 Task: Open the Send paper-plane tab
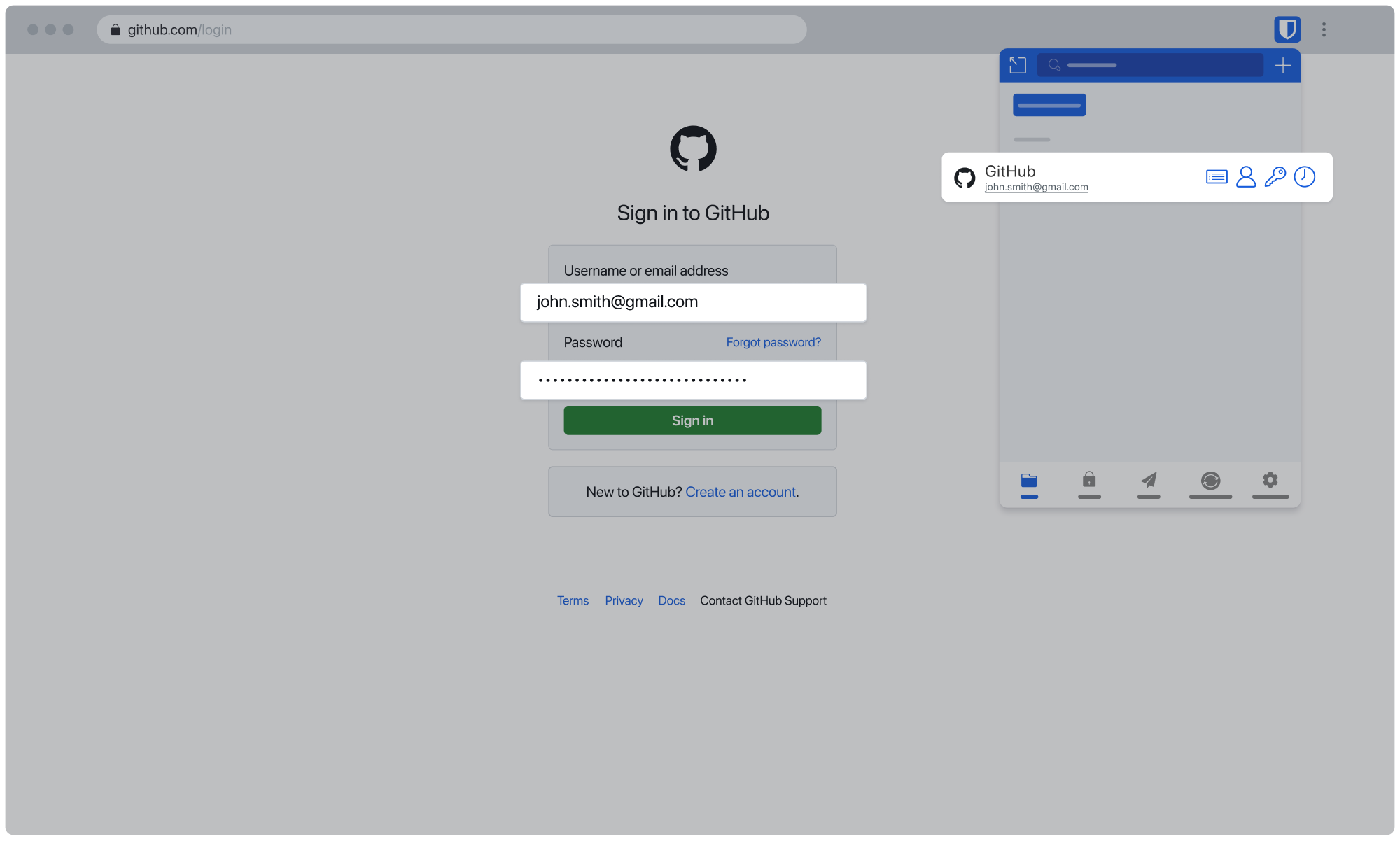pos(1149,481)
